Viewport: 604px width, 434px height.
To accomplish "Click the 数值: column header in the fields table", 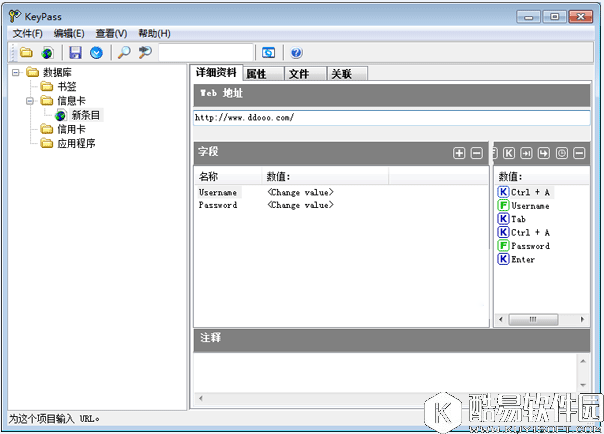I will (x=325, y=176).
